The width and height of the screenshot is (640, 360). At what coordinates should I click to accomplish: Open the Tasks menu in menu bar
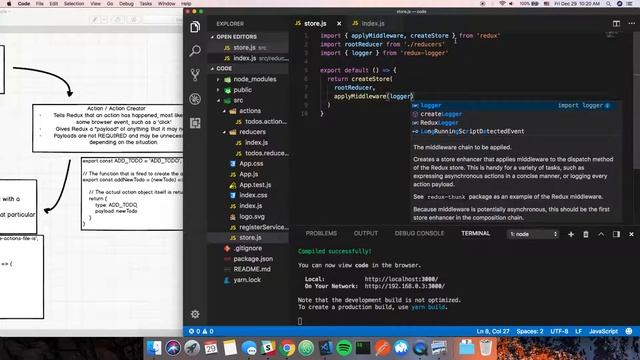[146, 4]
